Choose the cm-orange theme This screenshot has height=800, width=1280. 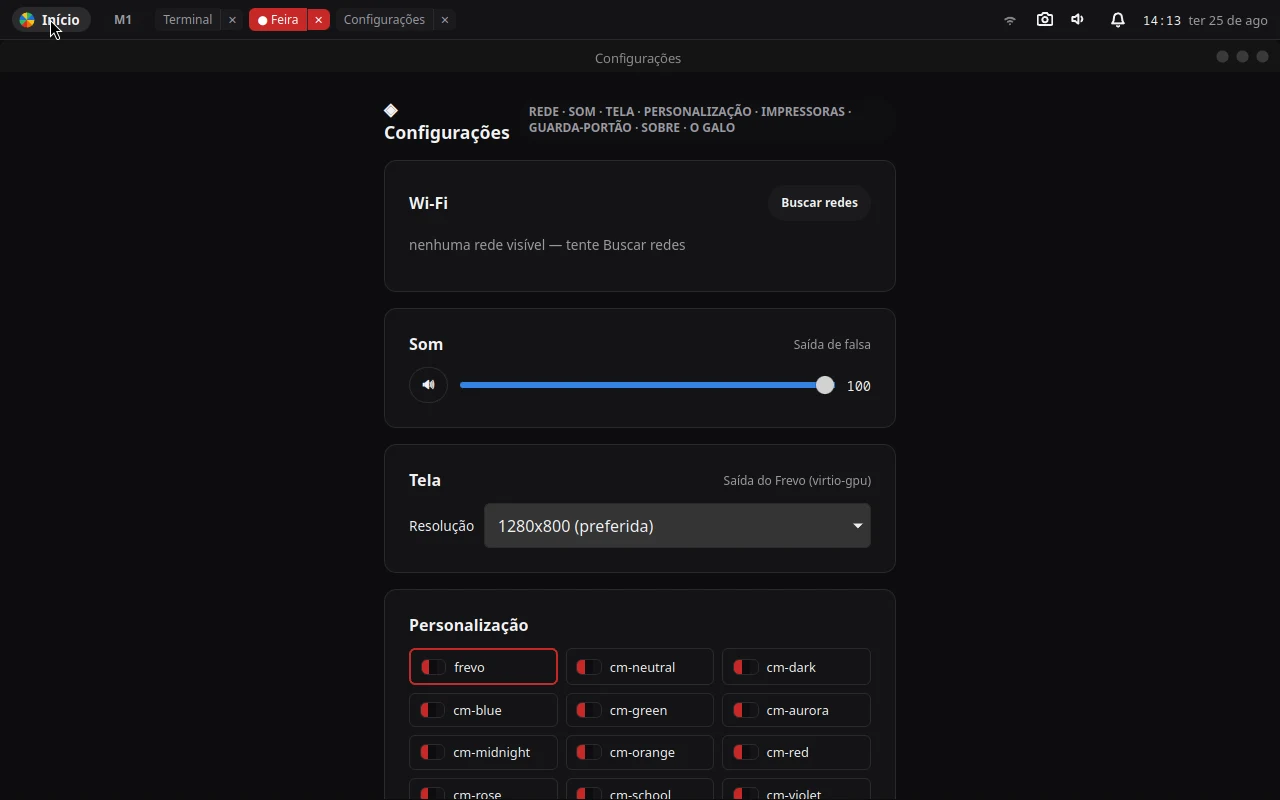[x=640, y=752]
